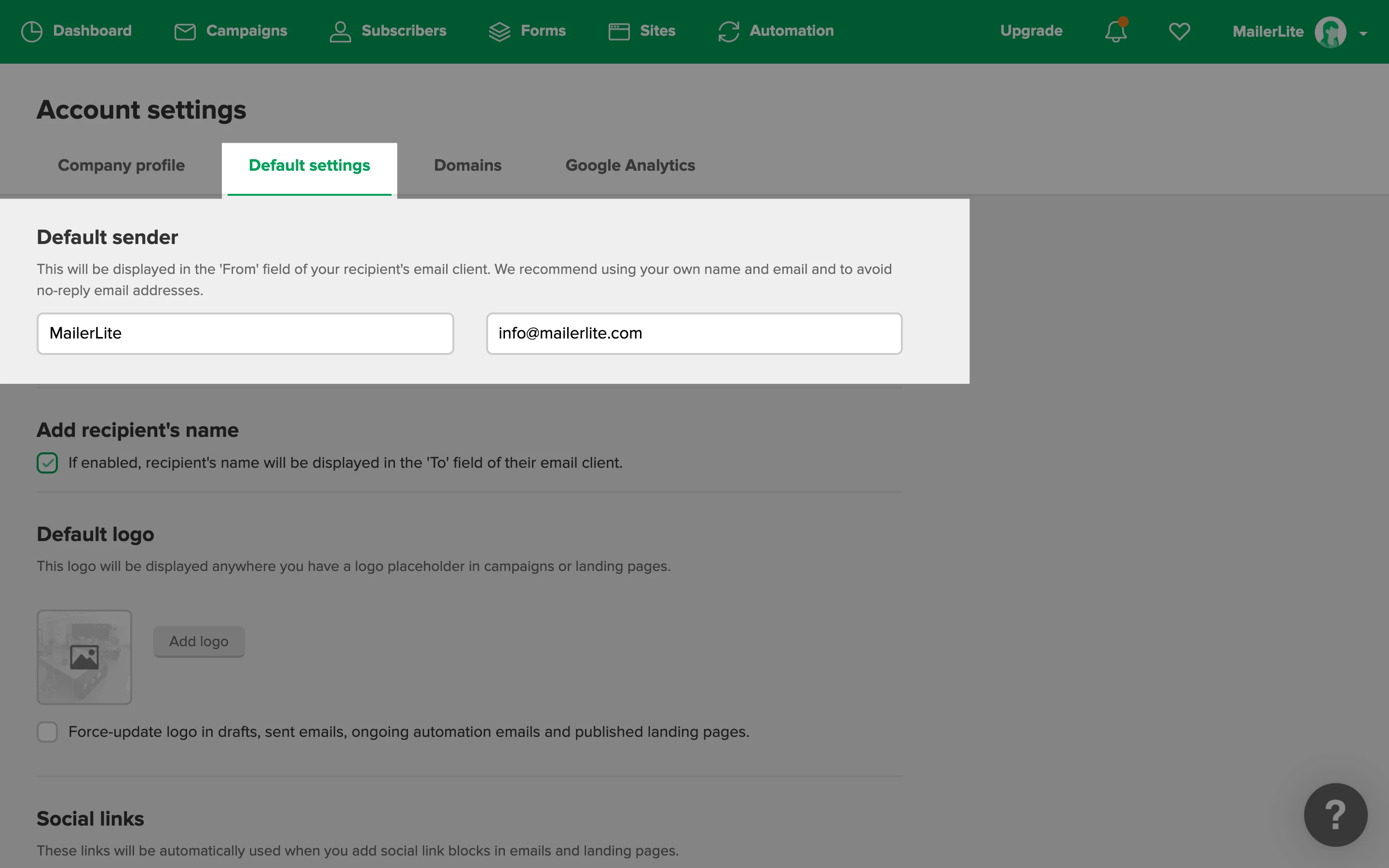Click the Sites browser window icon
This screenshot has width=1389, height=868.
(x=619, y=31)
